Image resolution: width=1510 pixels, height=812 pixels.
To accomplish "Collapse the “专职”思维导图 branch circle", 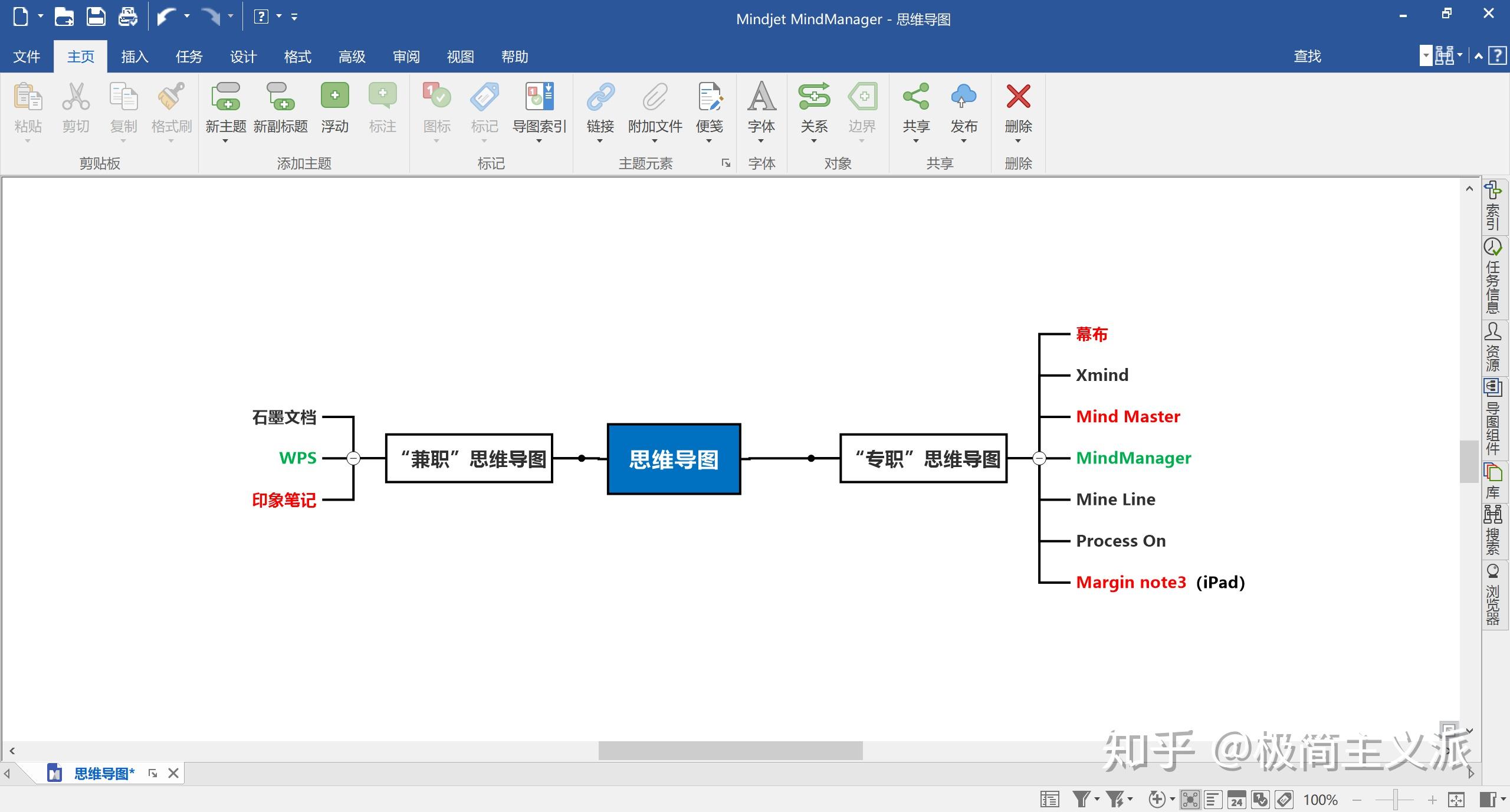I will 1039,458.
